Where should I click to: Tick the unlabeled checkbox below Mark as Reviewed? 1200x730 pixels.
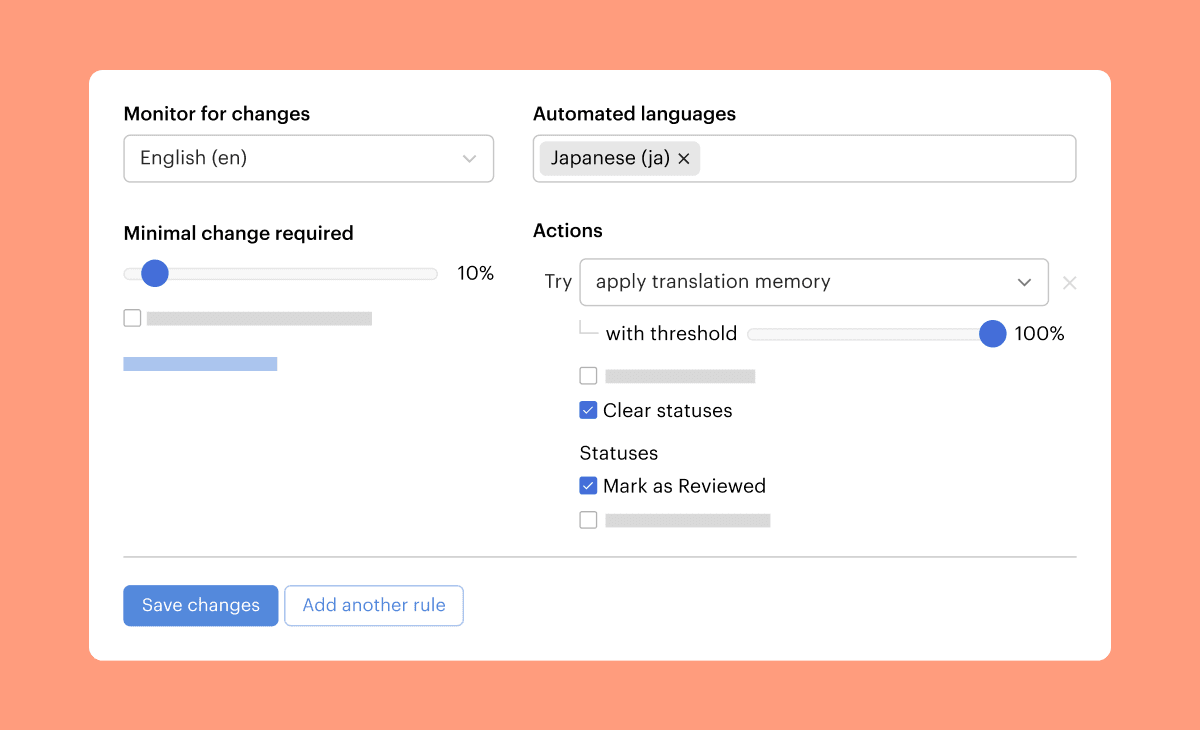coord(588,520)
